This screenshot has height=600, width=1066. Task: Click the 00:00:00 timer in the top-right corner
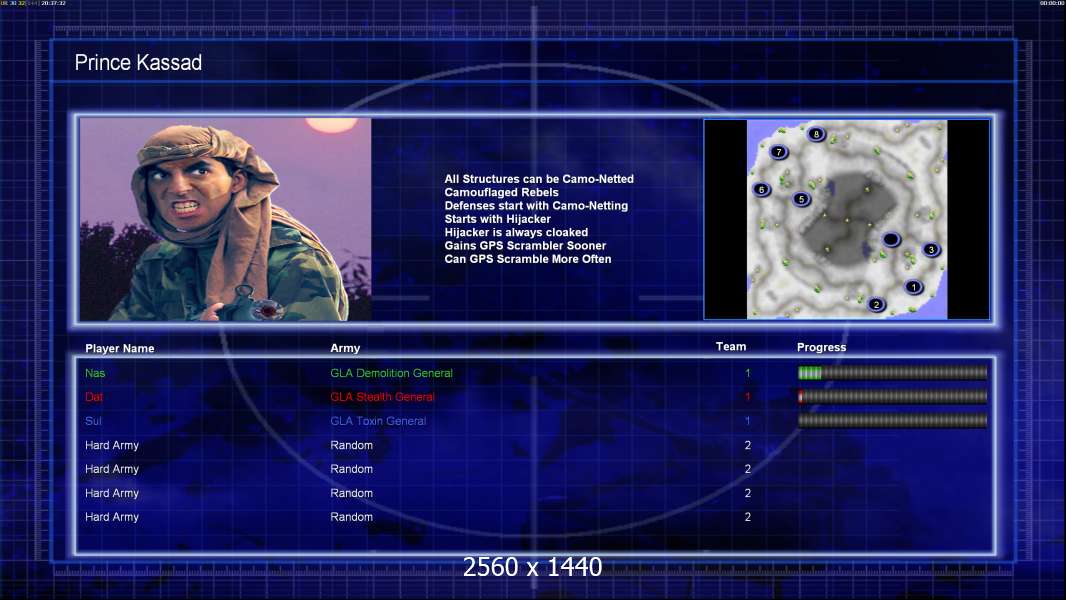[x=1052, y=3]
